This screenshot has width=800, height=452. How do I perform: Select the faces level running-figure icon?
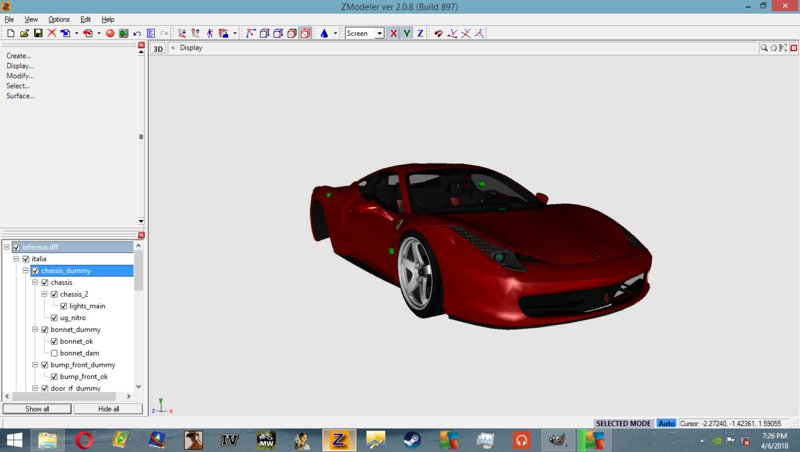pyautogui.click(x=210, y=33)
